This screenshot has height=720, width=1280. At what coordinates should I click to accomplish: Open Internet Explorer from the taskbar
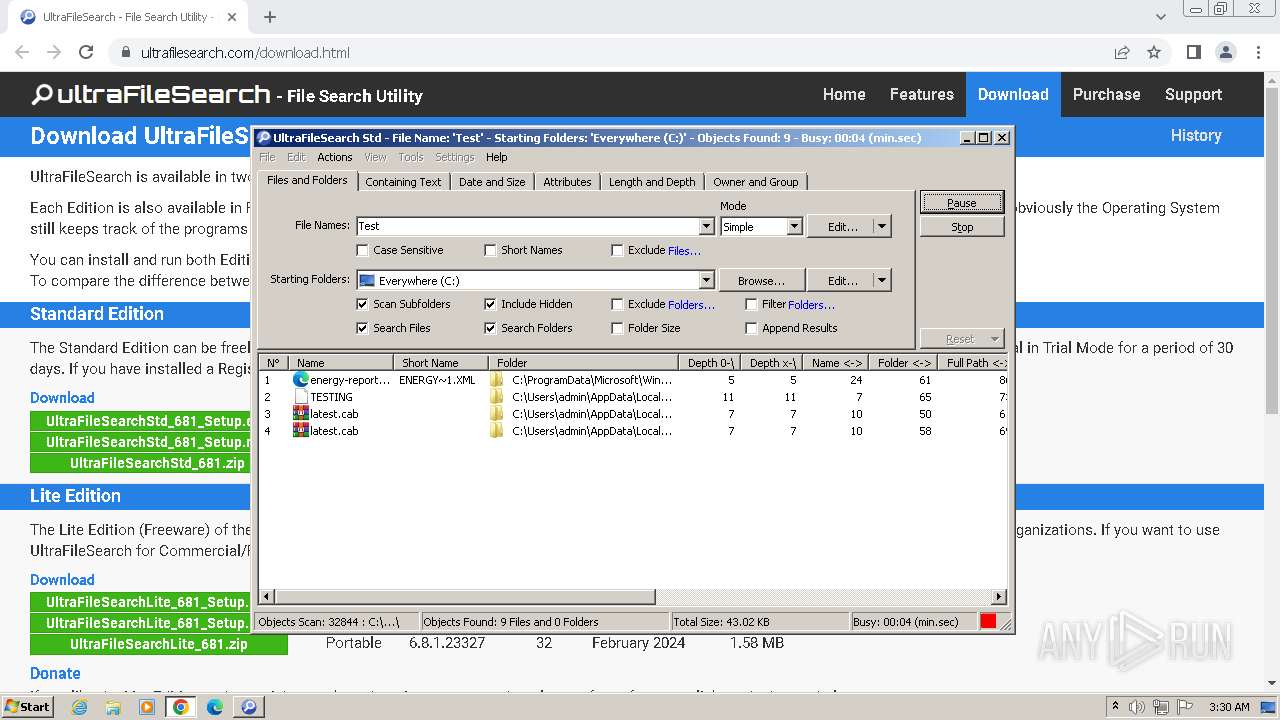click(x=79, y=707)
